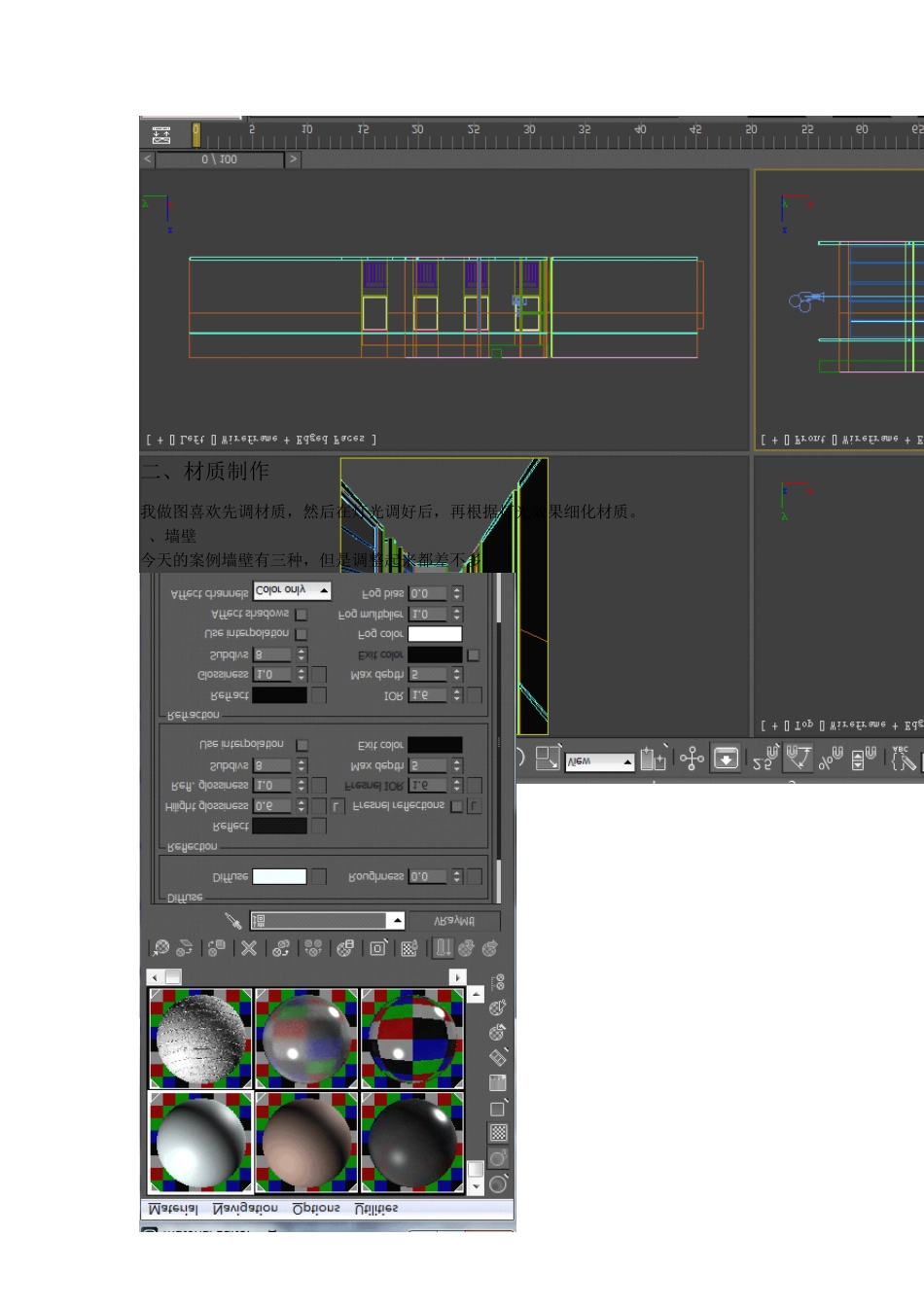
Task: Click Go to Parent icon
Action: point(467,948)
